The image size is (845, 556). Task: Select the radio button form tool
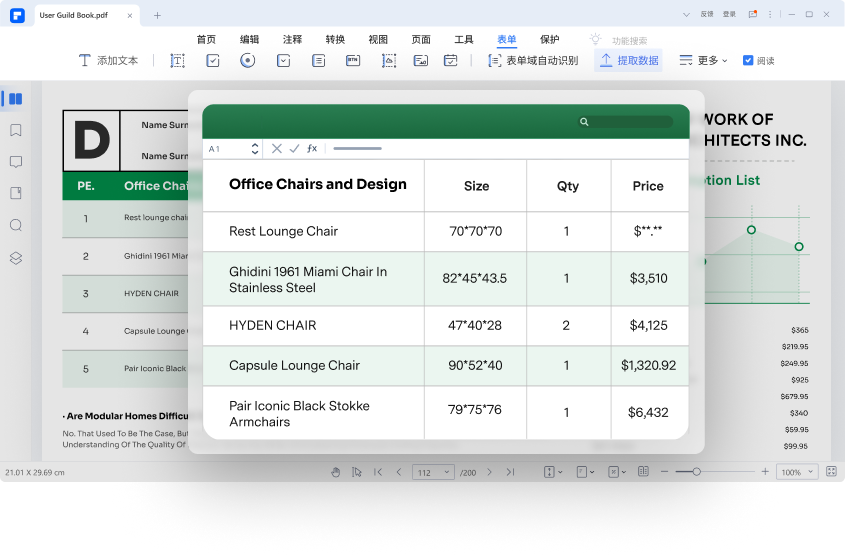[247, 61]
